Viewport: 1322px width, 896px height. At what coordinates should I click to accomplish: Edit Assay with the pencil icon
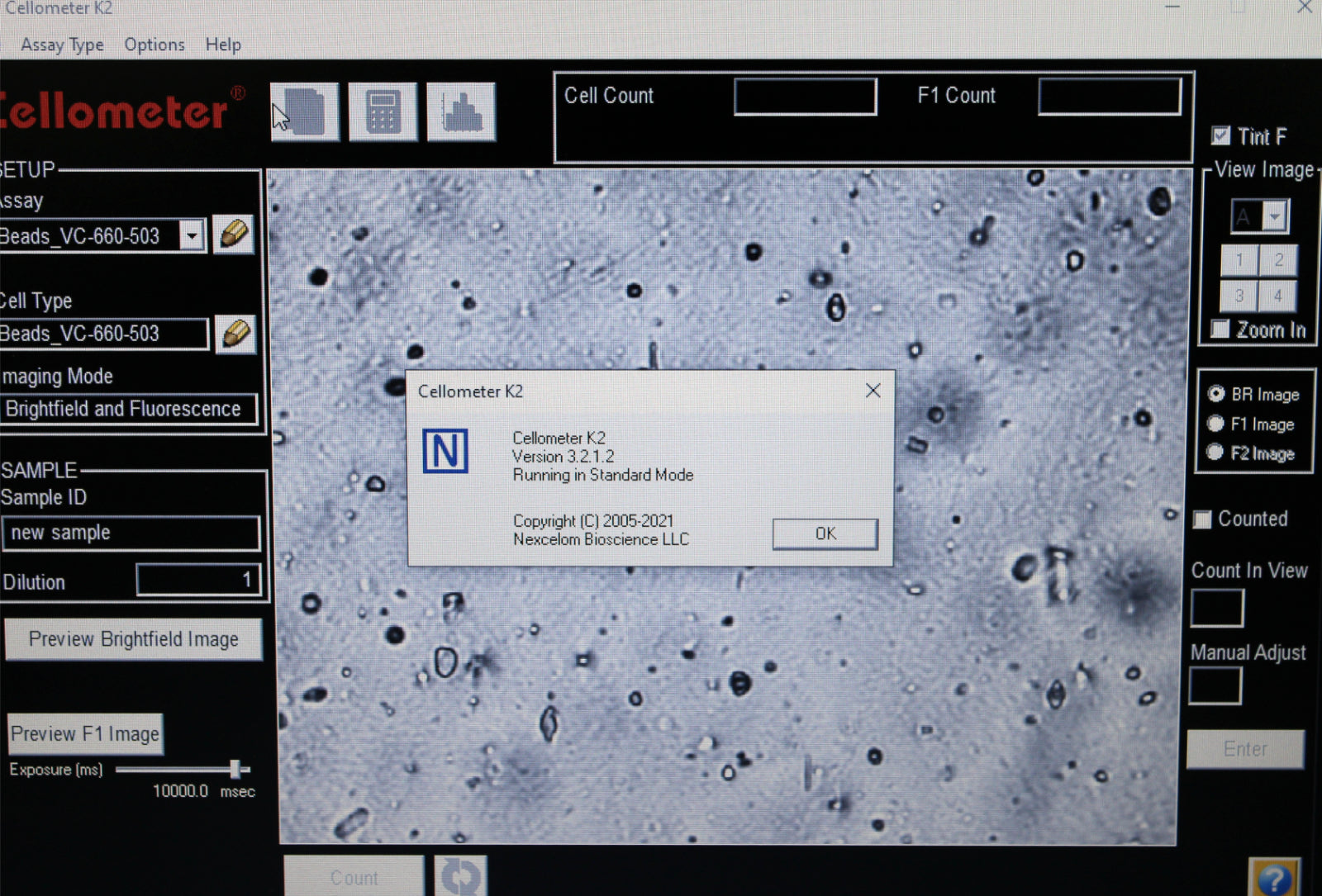click(233, 235)
